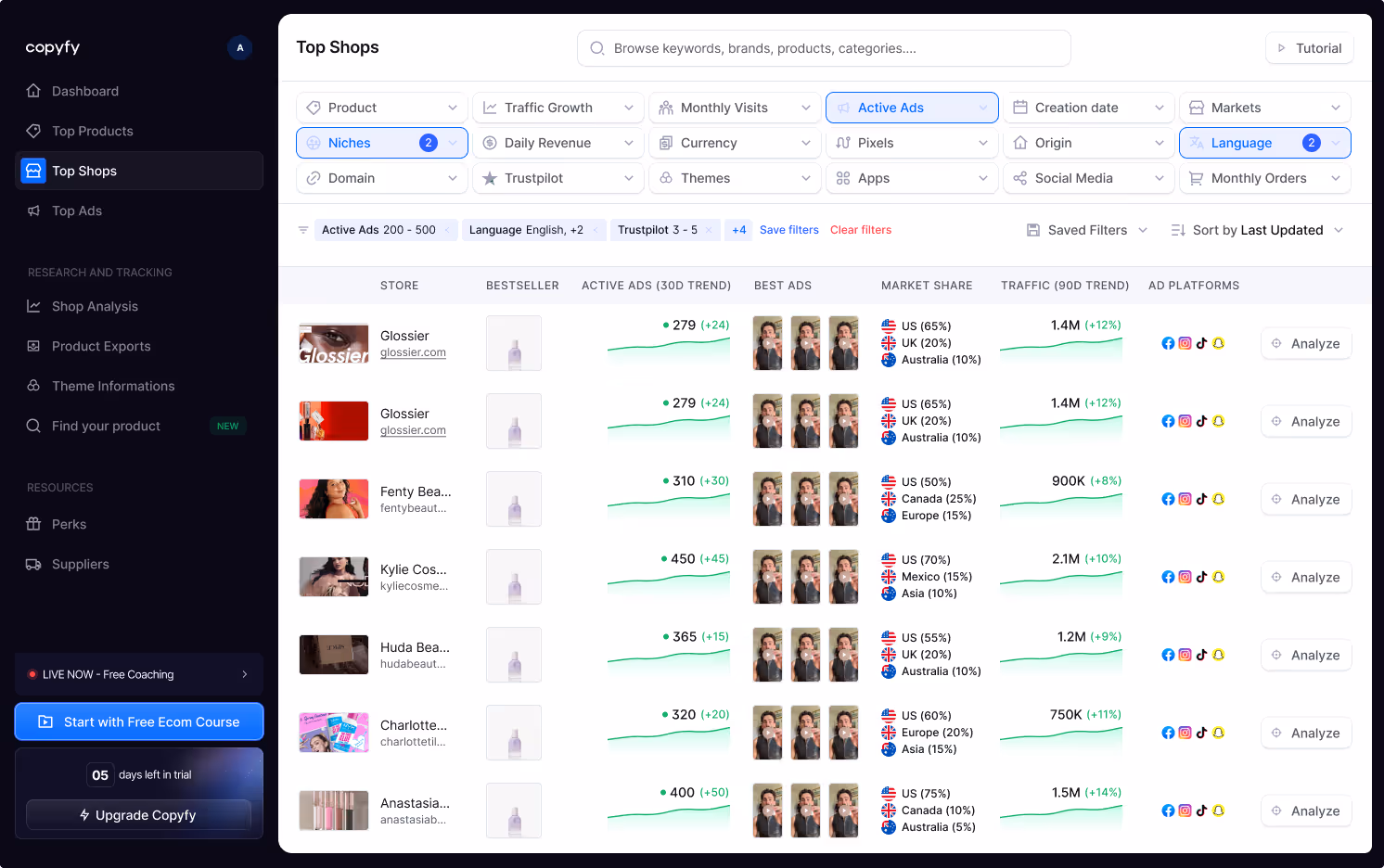Click TikTok icon in Huda Beauty row
The height and width of the screenshot is (868, 1384).
[1201, 655]
